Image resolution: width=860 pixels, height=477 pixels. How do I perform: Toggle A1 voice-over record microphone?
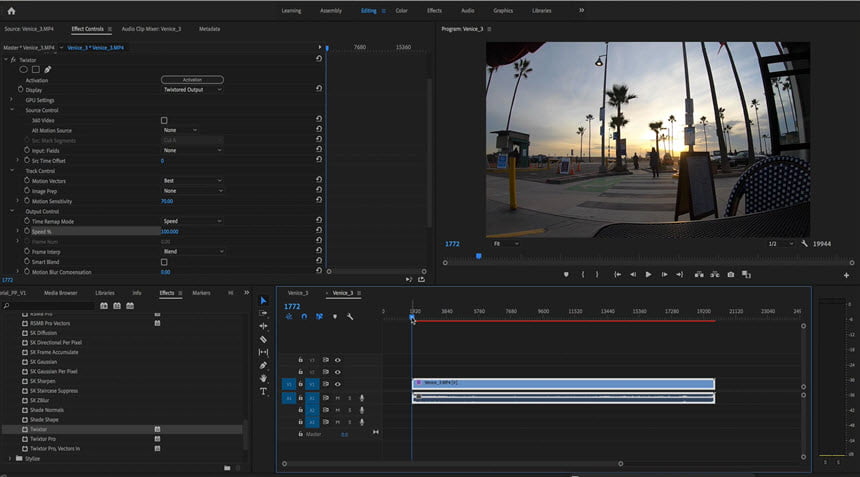click(361, 398)
